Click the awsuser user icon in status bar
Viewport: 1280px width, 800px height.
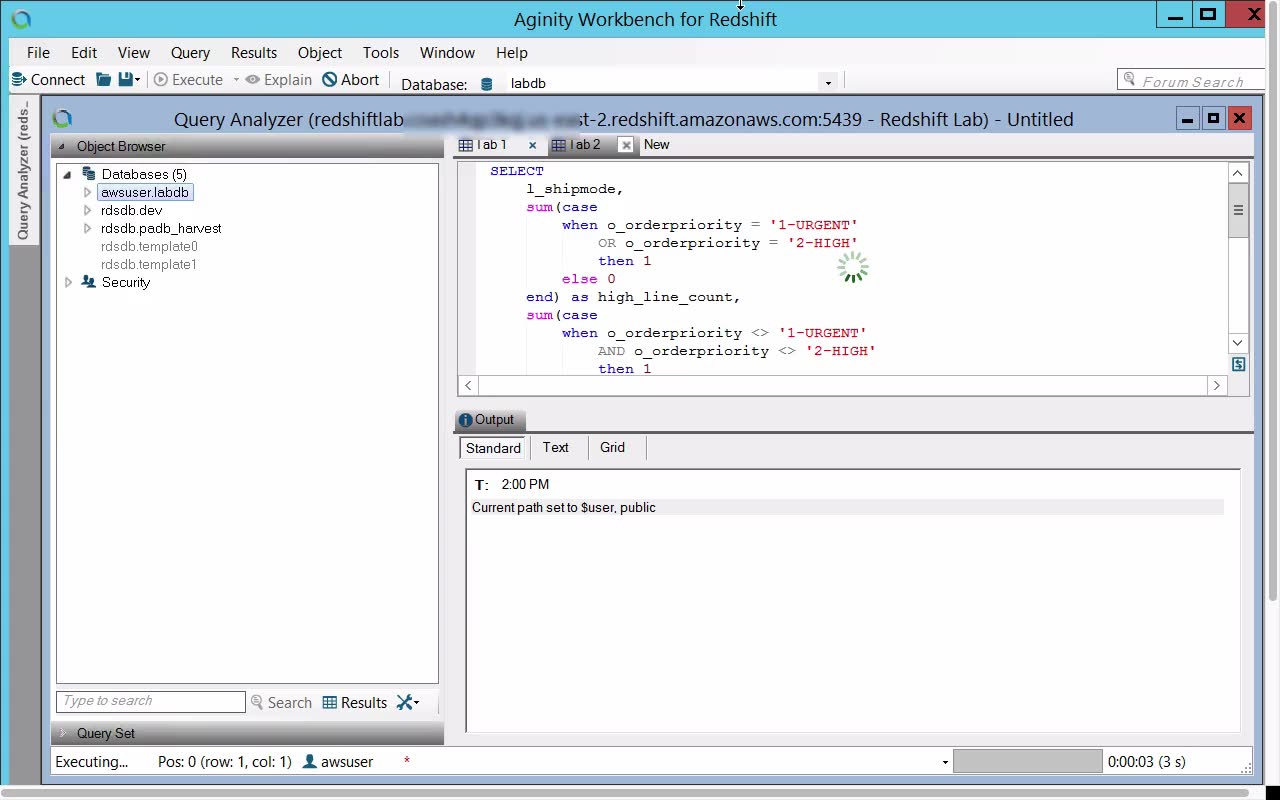[x=310, y=762]
